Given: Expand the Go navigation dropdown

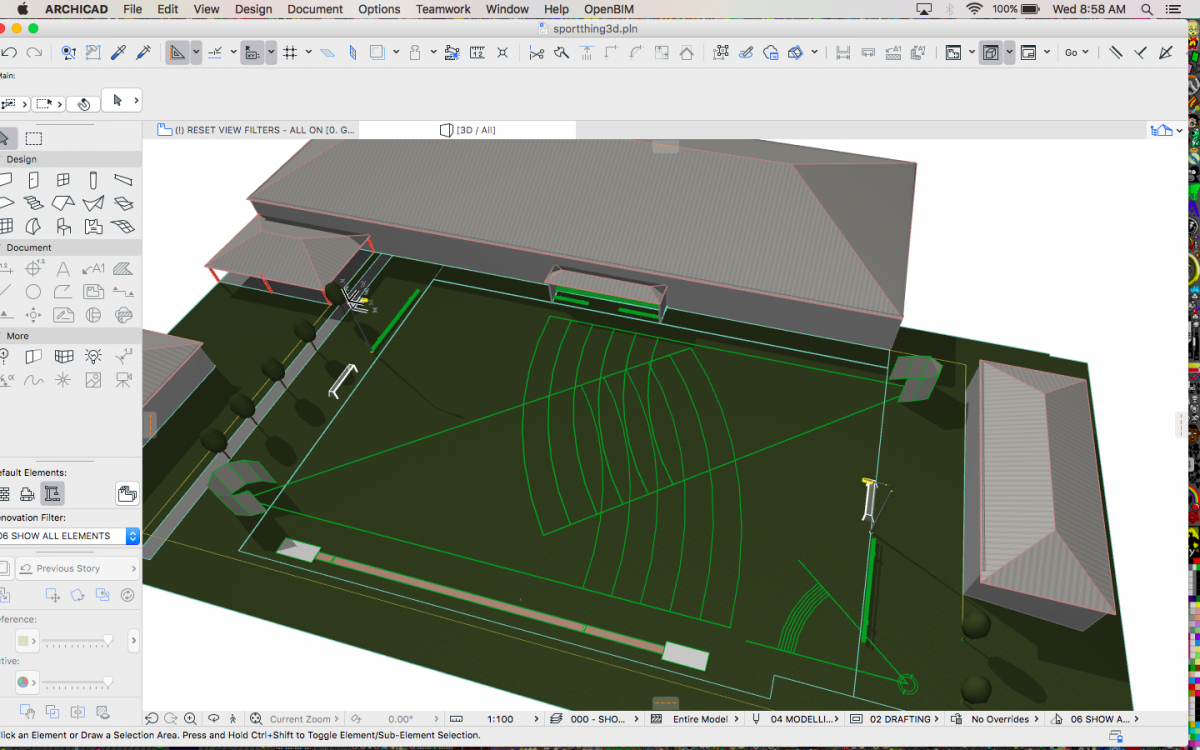Looking at the screenshot, I should (1076, 53).
